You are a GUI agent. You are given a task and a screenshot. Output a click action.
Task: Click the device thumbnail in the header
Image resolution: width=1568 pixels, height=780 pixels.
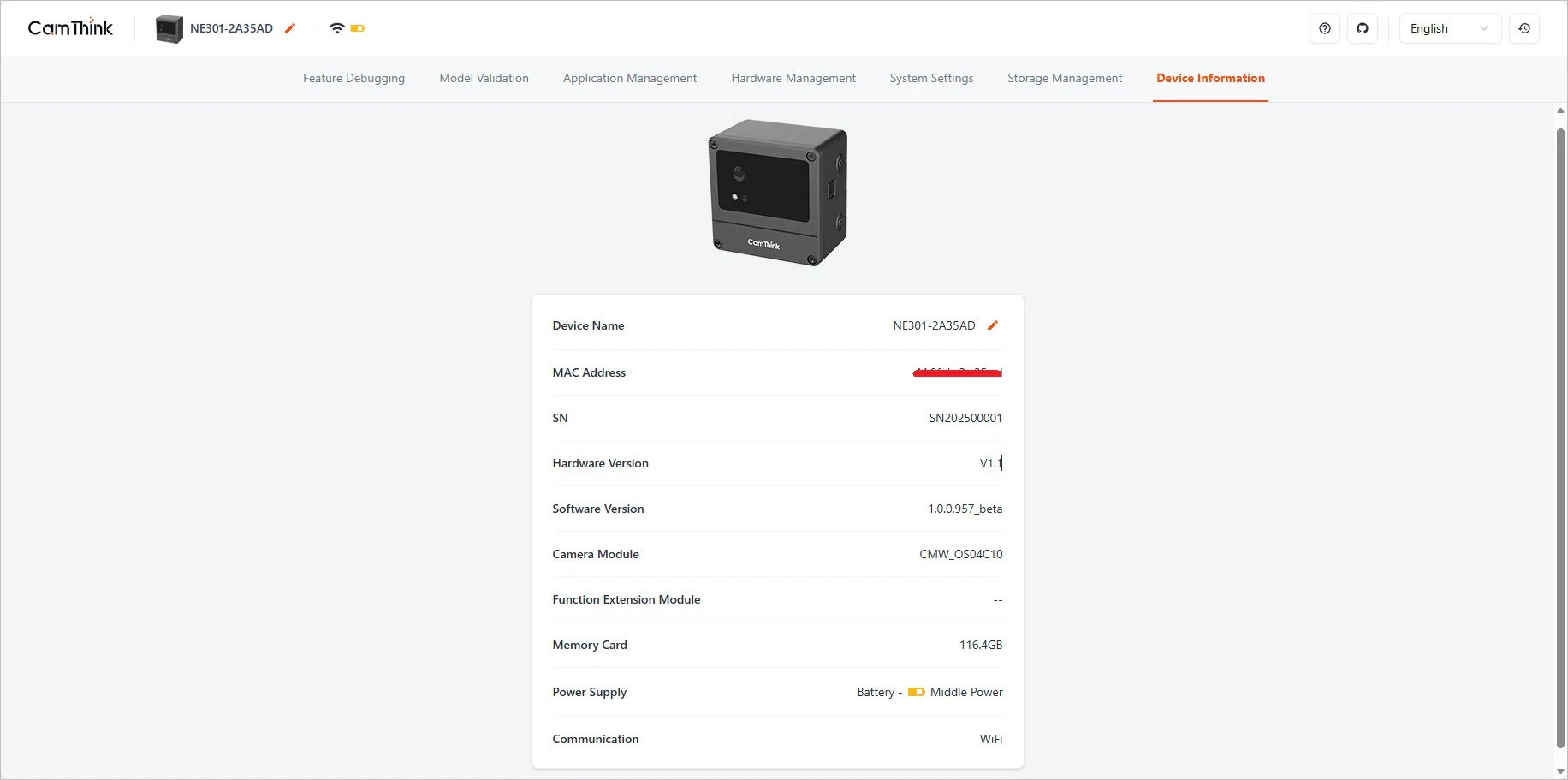coord(169,28)
